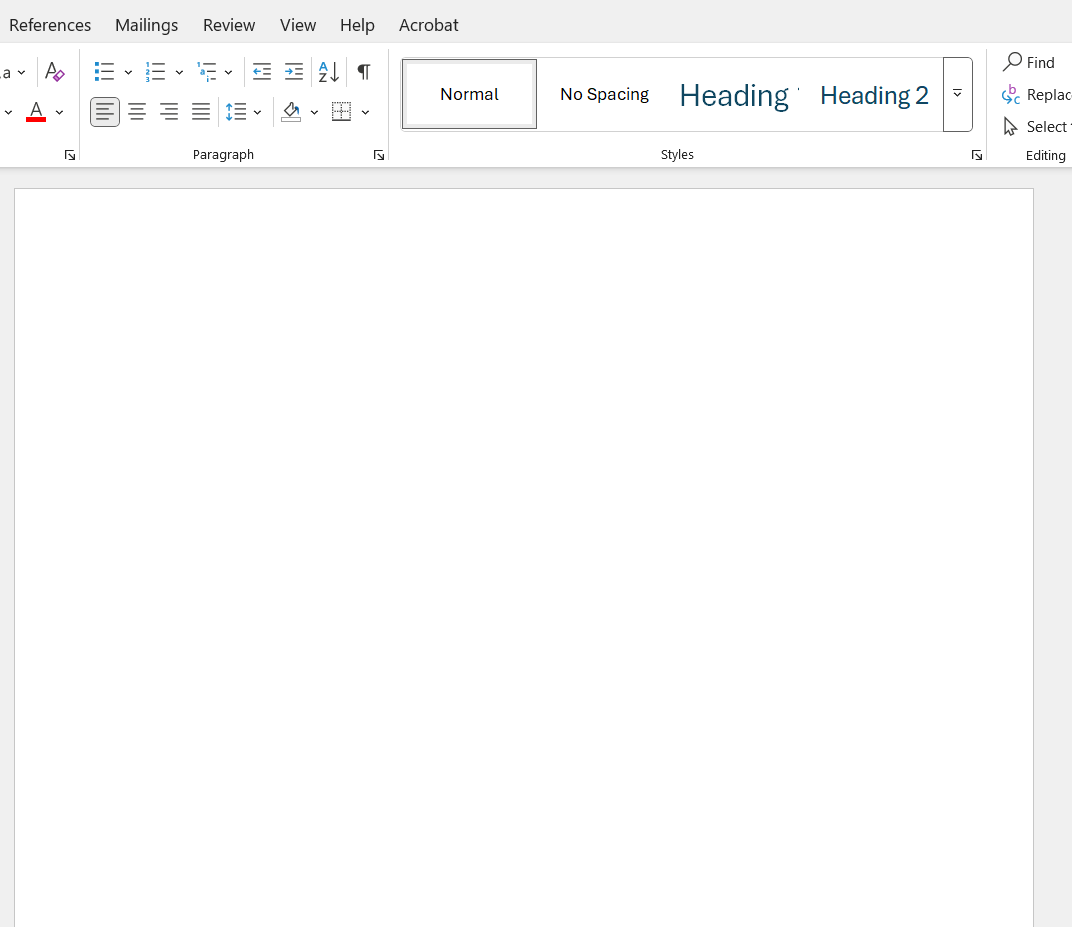Apply shading paint bucket
This screenshot has height=927, width=1072.
click(x=292, y=111)
